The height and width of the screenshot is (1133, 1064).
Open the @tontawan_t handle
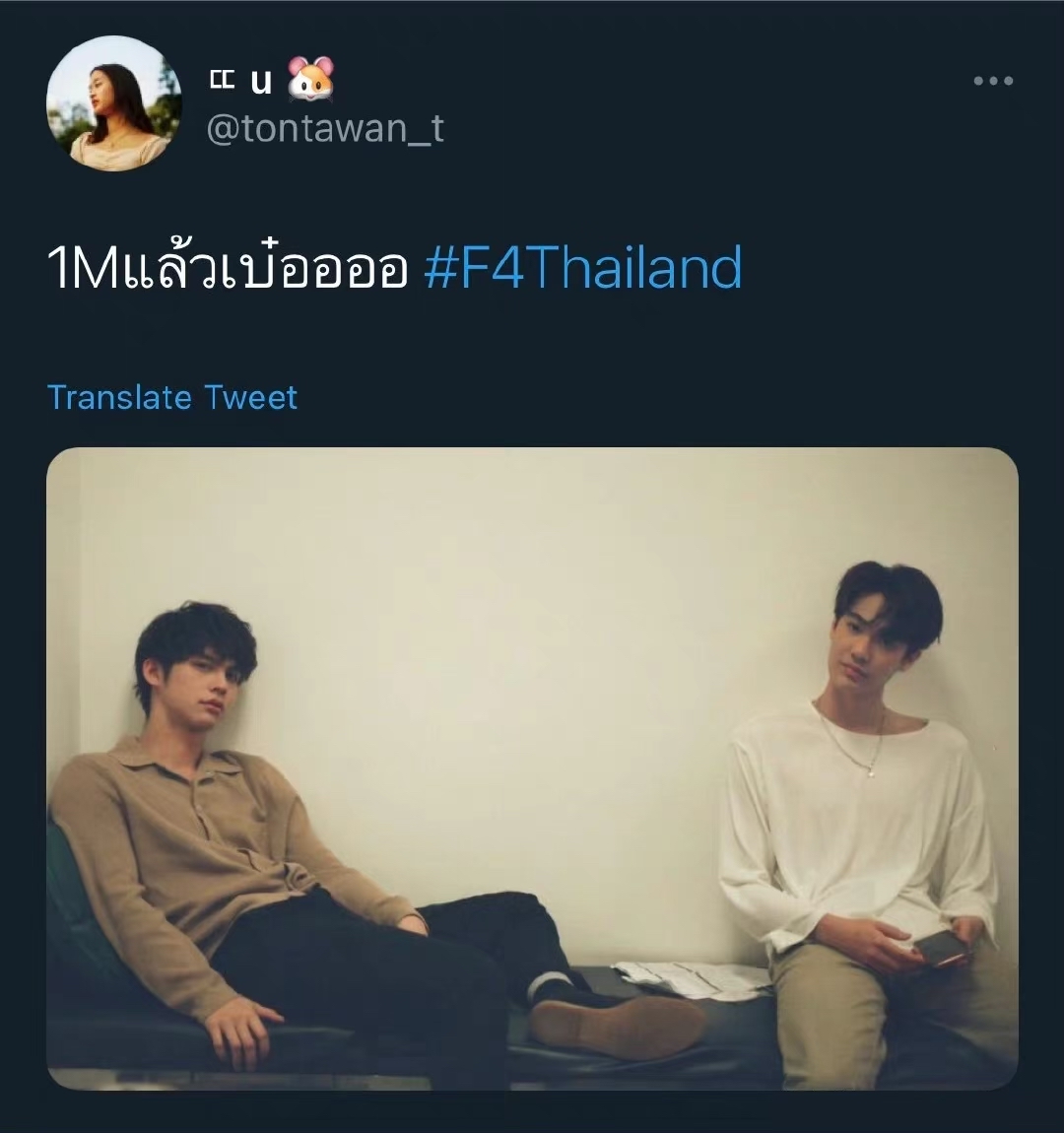coord(325,129)
